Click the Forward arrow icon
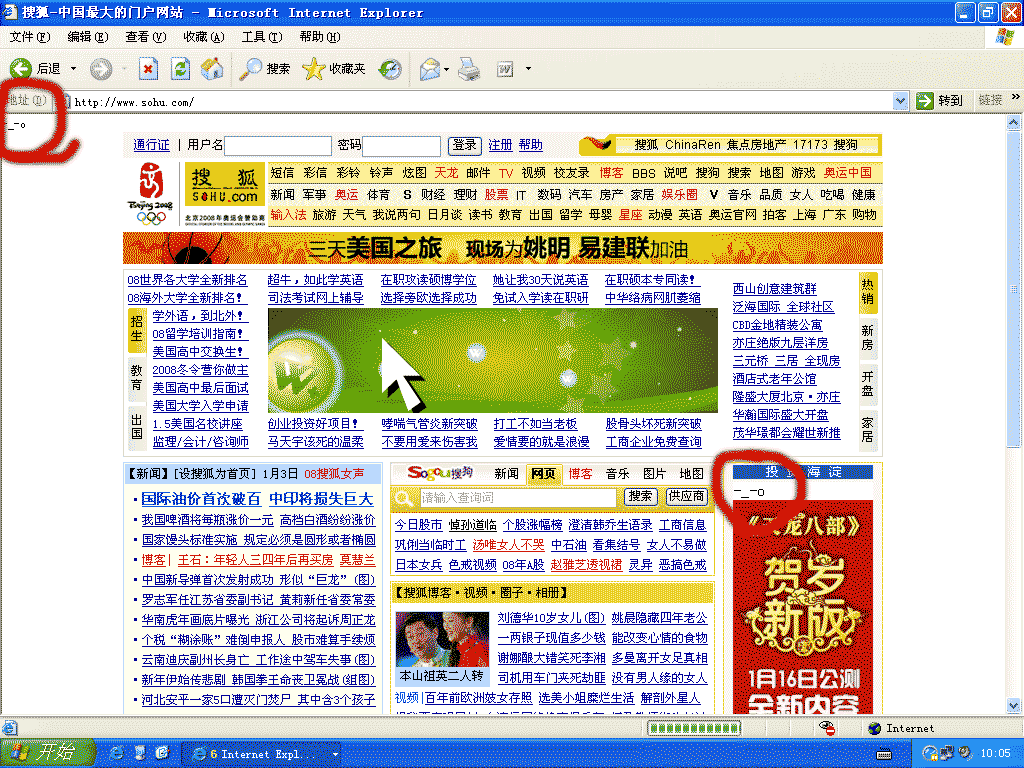Viewport: 1024px width, 768px height. [x=101, y=69]
